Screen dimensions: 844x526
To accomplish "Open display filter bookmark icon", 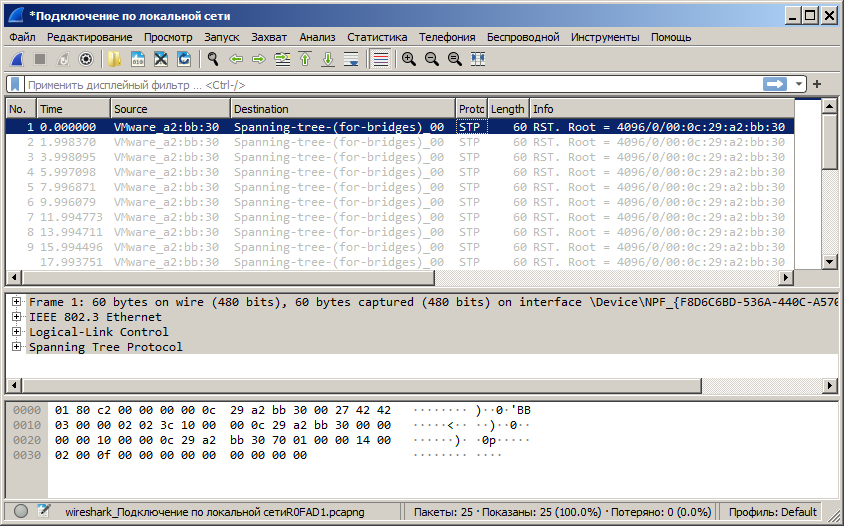I will tap(15, 85).
